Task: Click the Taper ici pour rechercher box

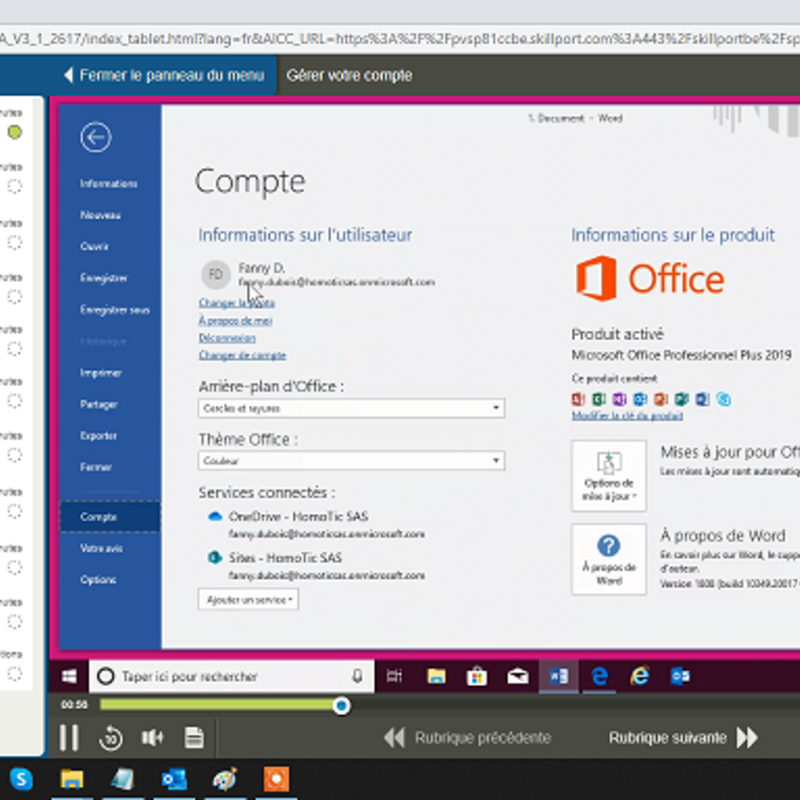Action: pos(231,677)
